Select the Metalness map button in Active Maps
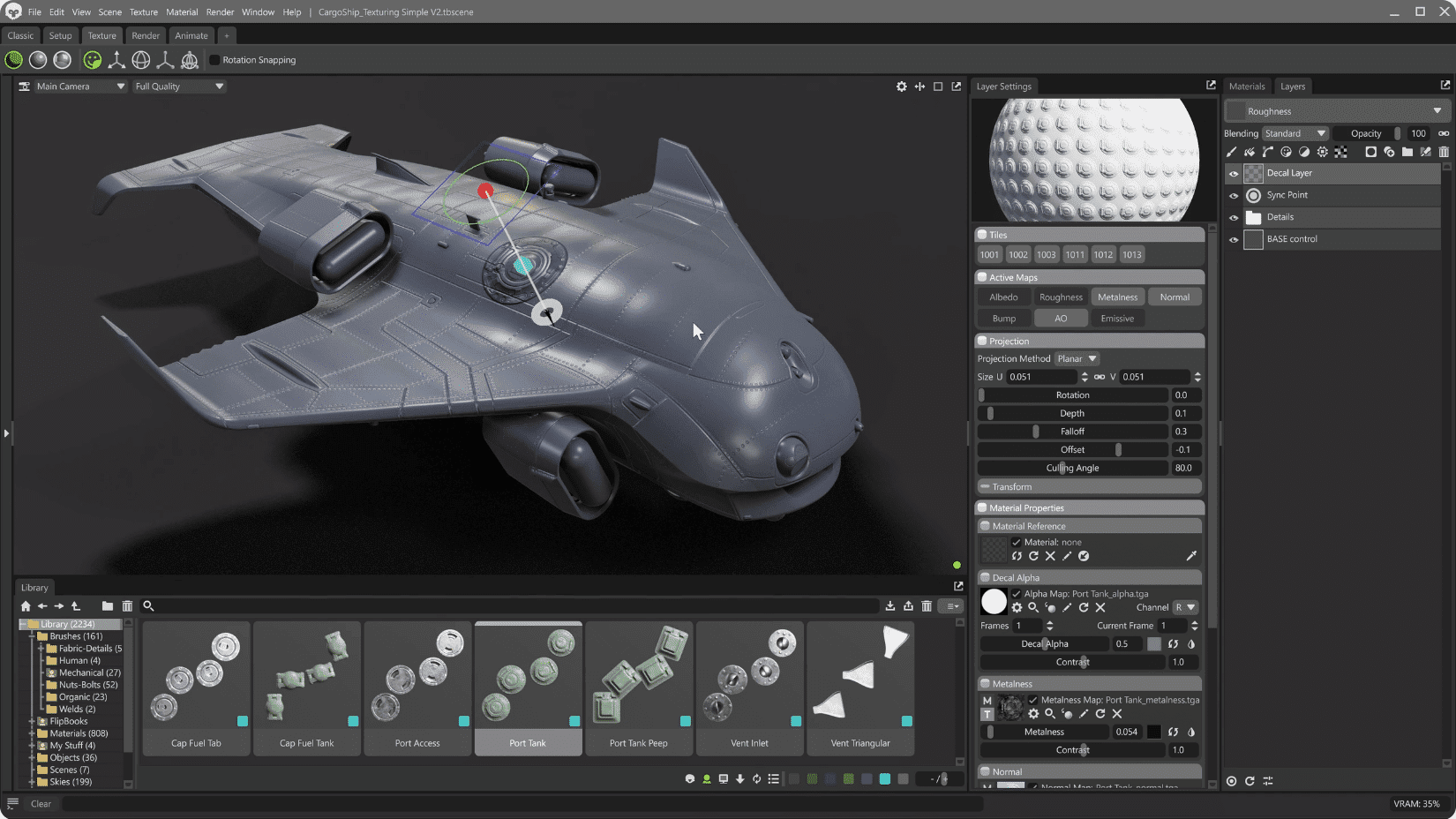Screen dimensions: 1456x819 coord(1117,297)
